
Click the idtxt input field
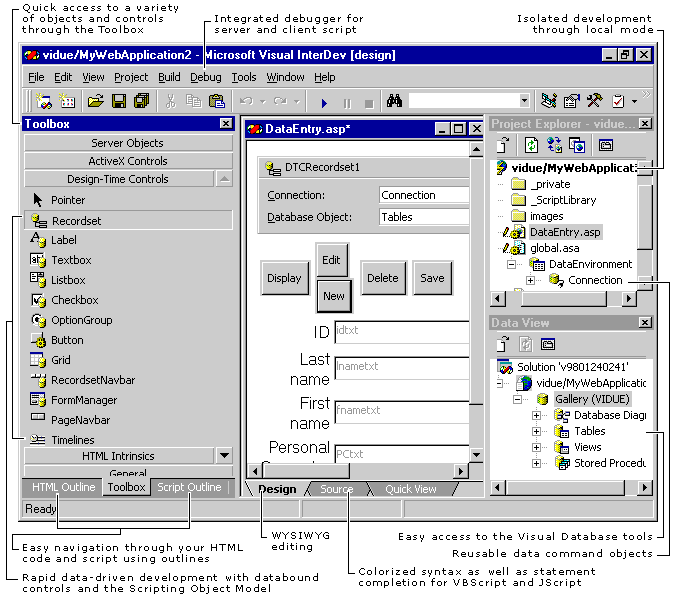[402, 332]
